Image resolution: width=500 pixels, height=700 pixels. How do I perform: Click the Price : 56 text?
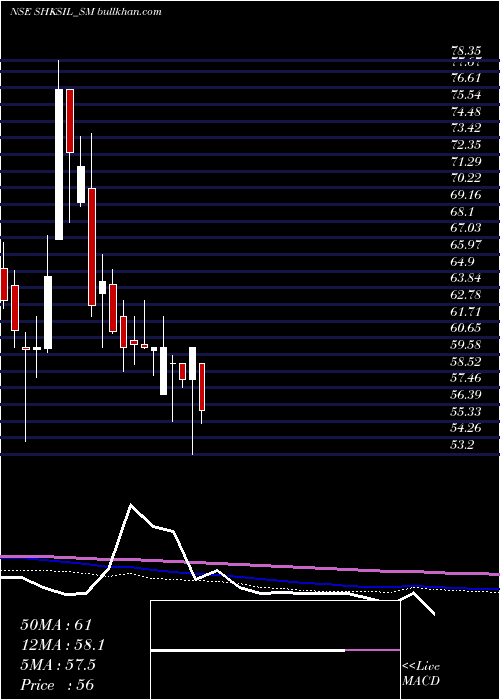(x=57, y=685)
